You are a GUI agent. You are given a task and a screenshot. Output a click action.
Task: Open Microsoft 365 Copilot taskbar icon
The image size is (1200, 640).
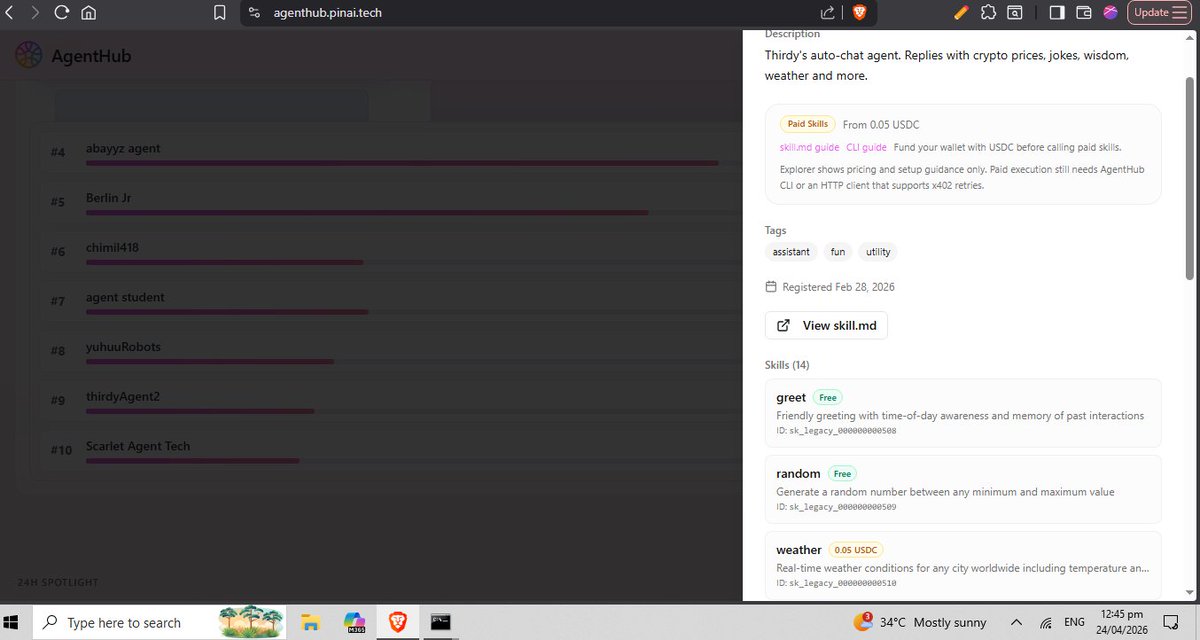[353, 622]
